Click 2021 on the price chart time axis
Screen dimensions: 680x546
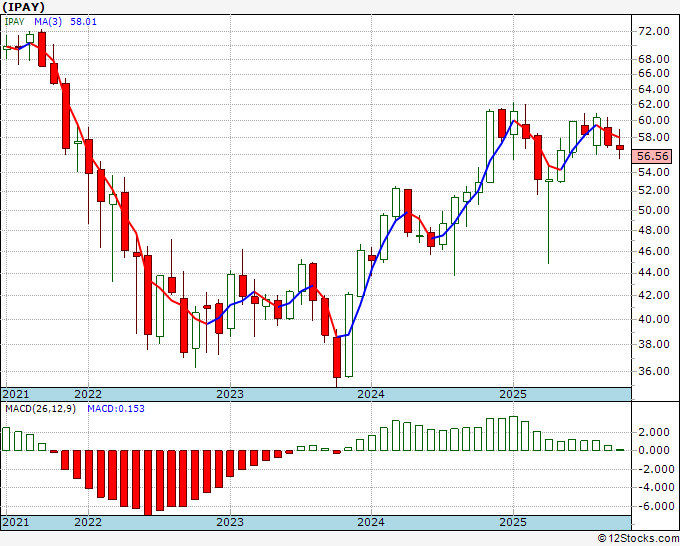(x=16, y=394)
